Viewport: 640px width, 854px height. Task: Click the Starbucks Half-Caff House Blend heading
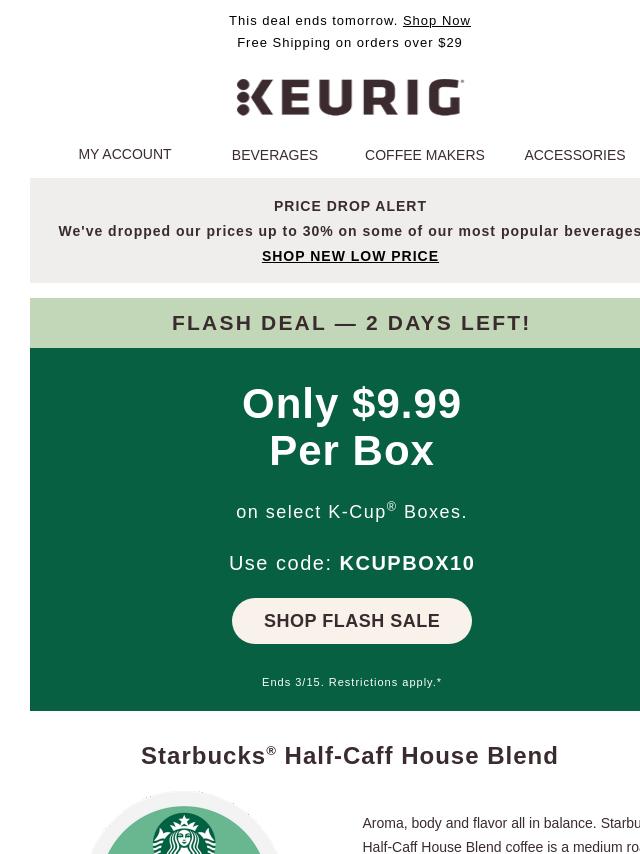350,756
